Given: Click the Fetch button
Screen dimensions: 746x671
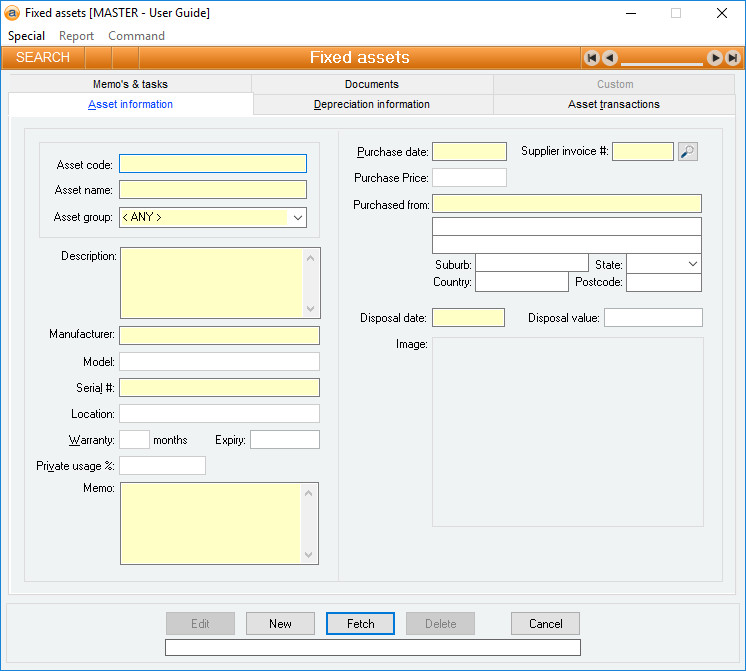Looking at the screenshot, I should (360, 624).
